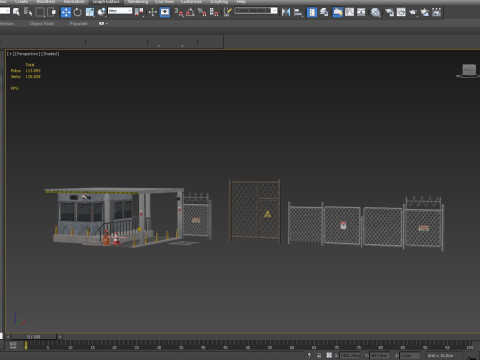Open Rectangular Selection Region flyout
Screen dimensions: 480x360
tap(40, 12)
